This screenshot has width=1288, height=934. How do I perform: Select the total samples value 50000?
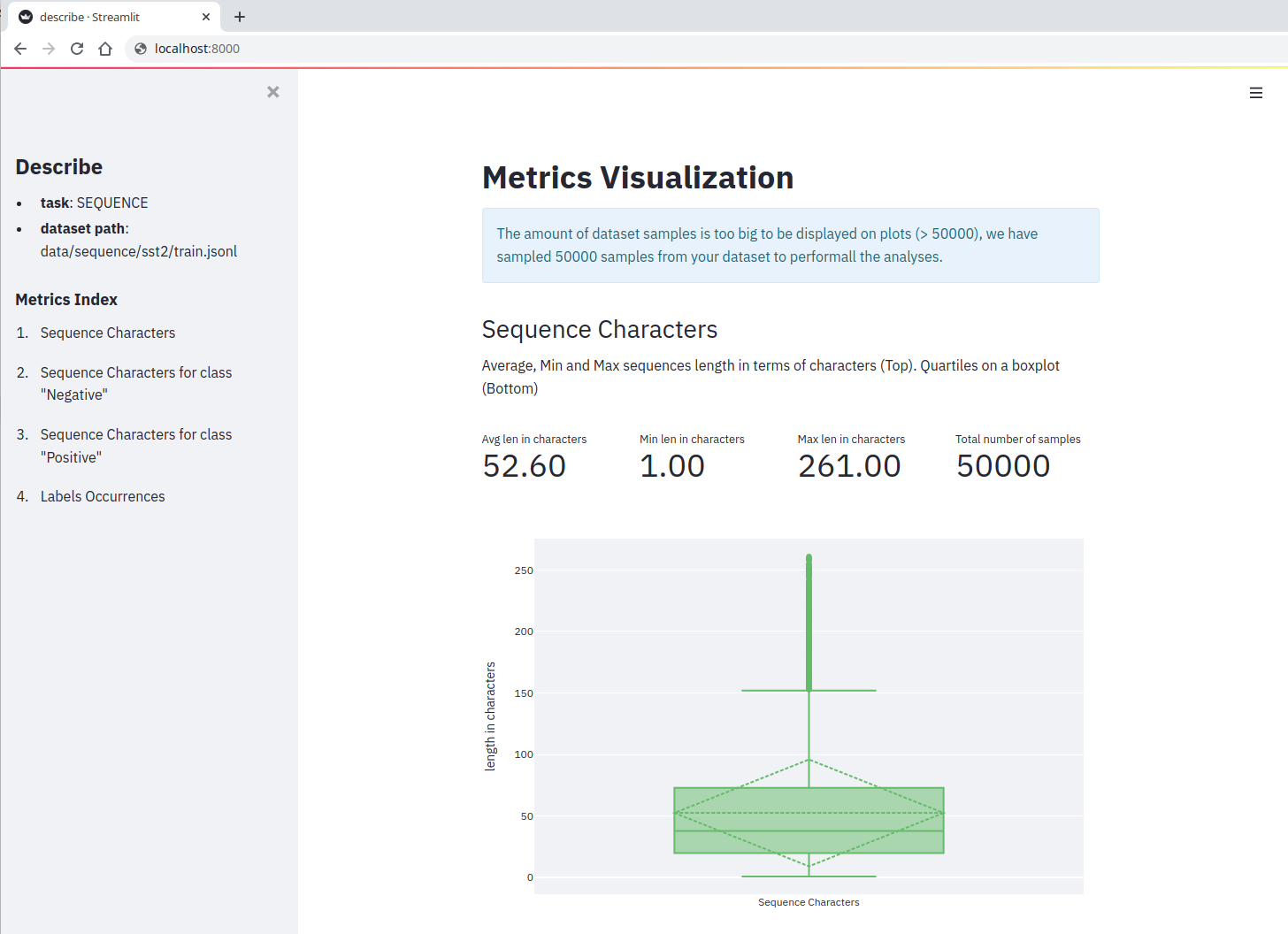coord(1003,466)
